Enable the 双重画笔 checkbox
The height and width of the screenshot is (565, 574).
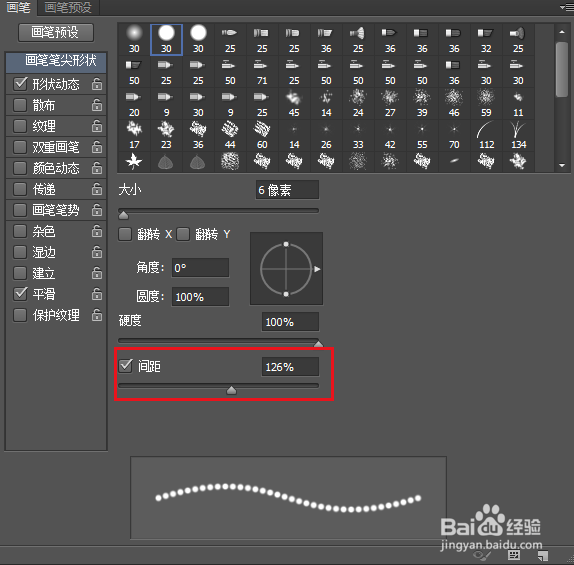pos(20,147)
